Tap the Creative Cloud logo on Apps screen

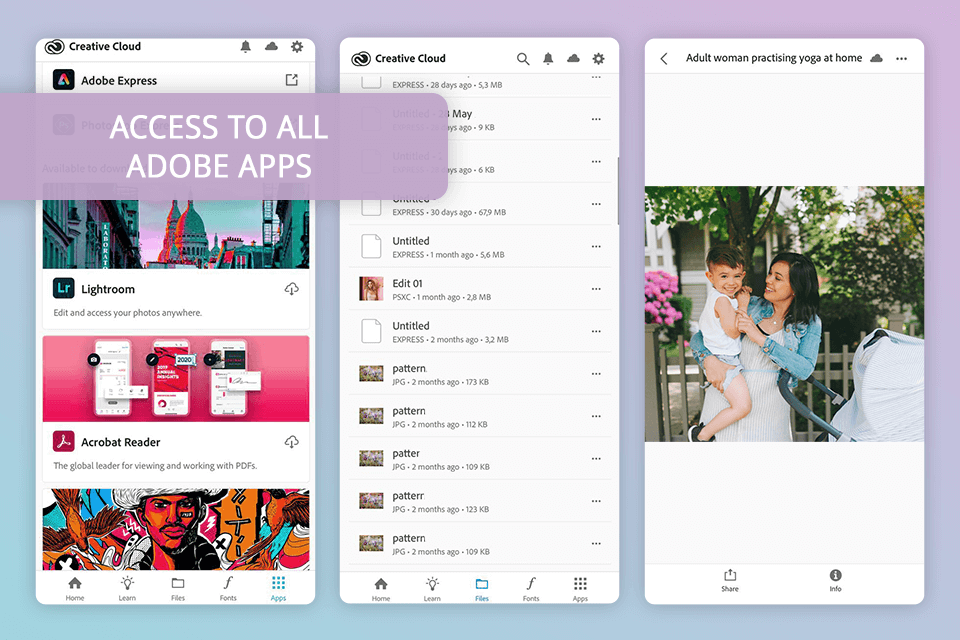click(x=55, y=47)
